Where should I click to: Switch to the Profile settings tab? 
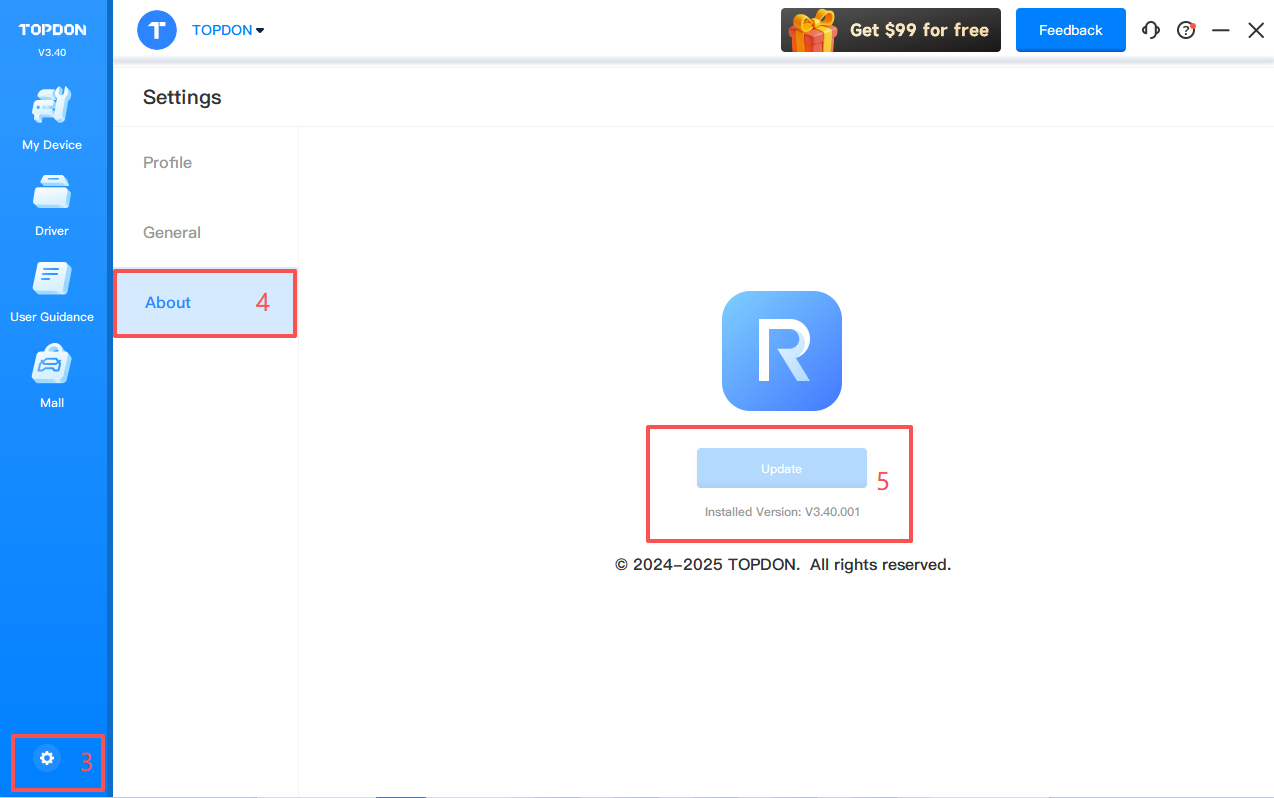coord(167,162)
